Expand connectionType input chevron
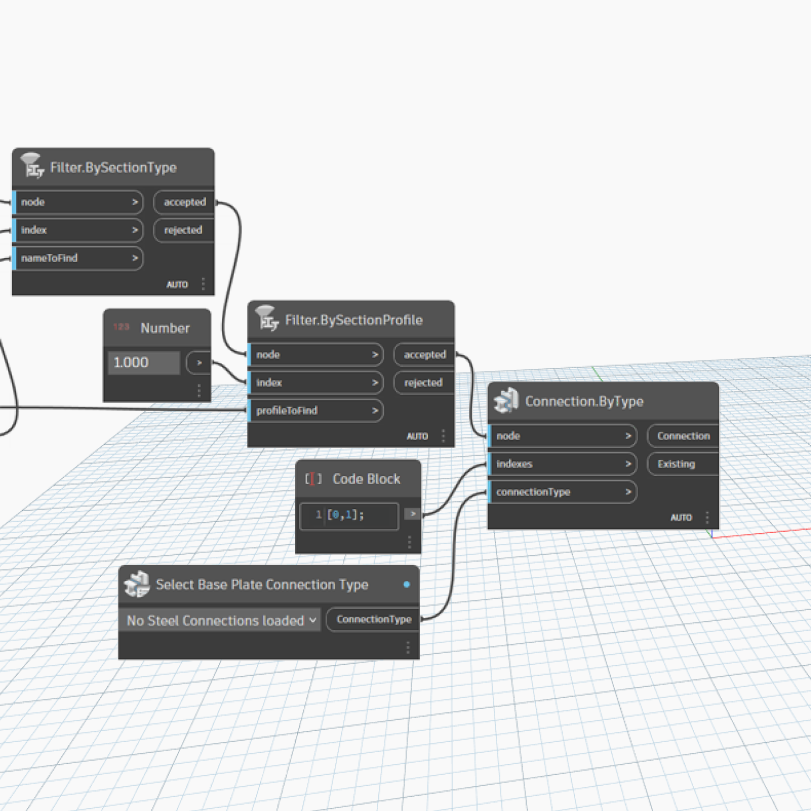811x811 pixels. [628, 491]
